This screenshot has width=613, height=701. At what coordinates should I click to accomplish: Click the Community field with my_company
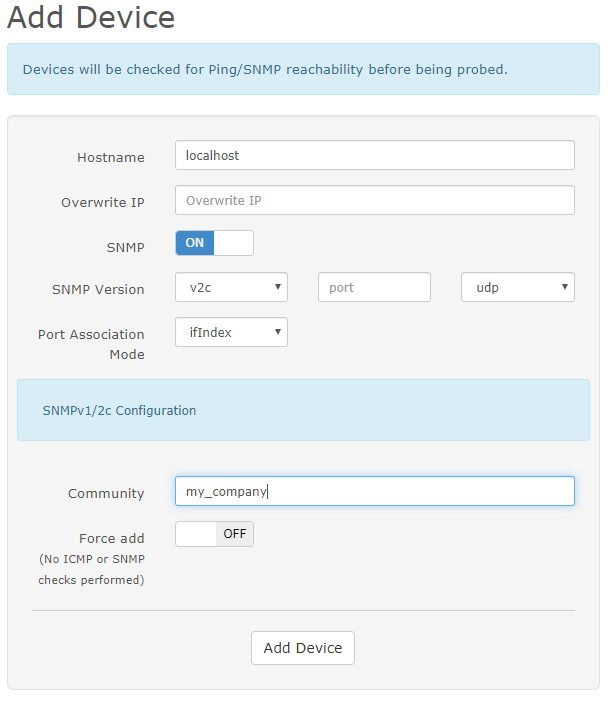[375, 491]
